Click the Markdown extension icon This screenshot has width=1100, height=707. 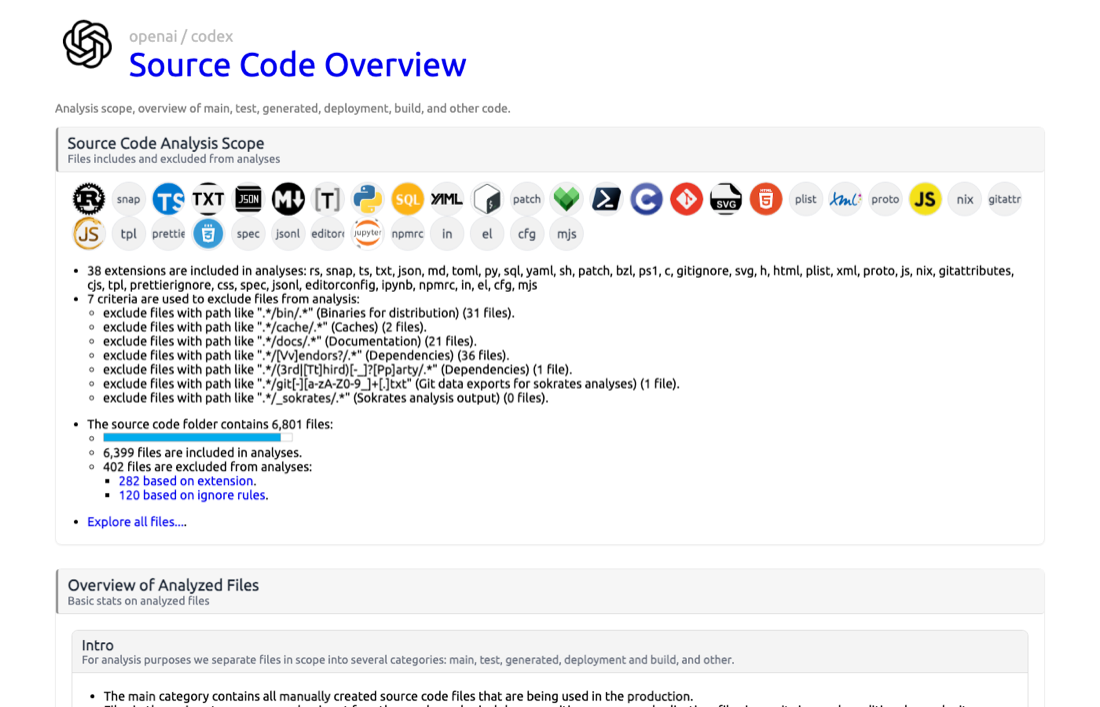click(x=288, y=199)
